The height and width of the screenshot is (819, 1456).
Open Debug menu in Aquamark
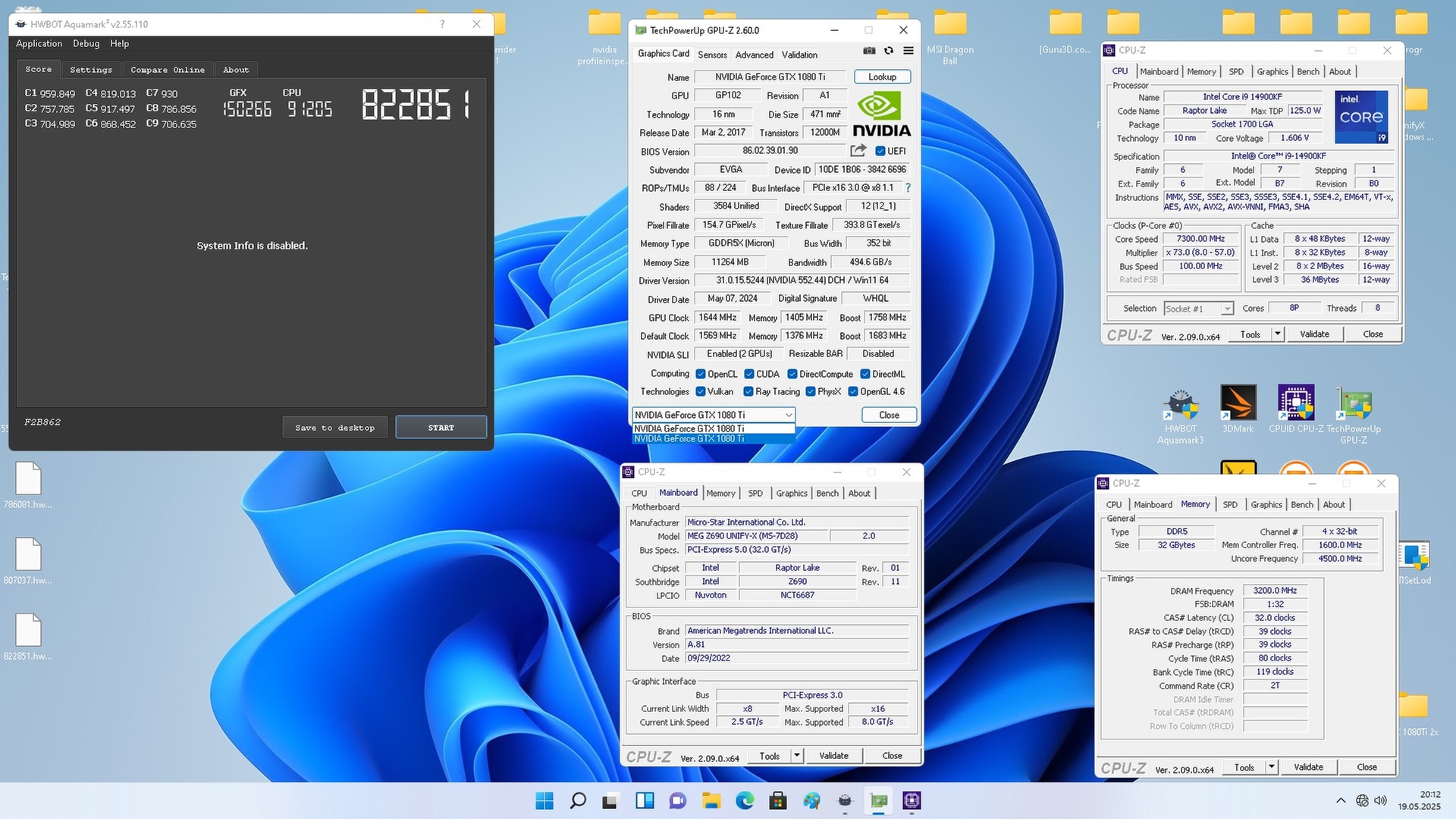click(x=86, y=44)
